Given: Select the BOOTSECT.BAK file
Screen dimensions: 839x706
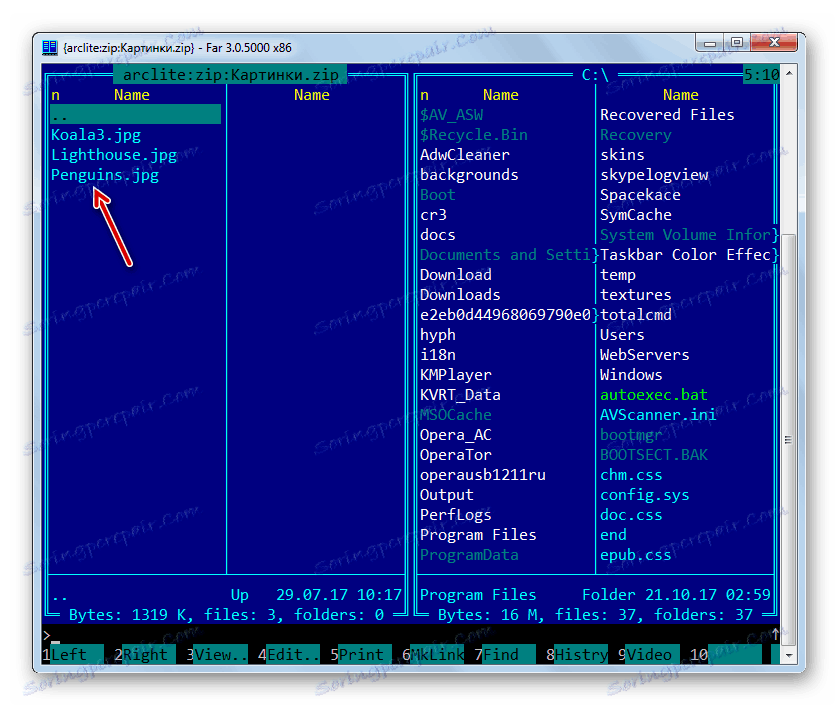Looking at the screenshot, I should [654, 455].
